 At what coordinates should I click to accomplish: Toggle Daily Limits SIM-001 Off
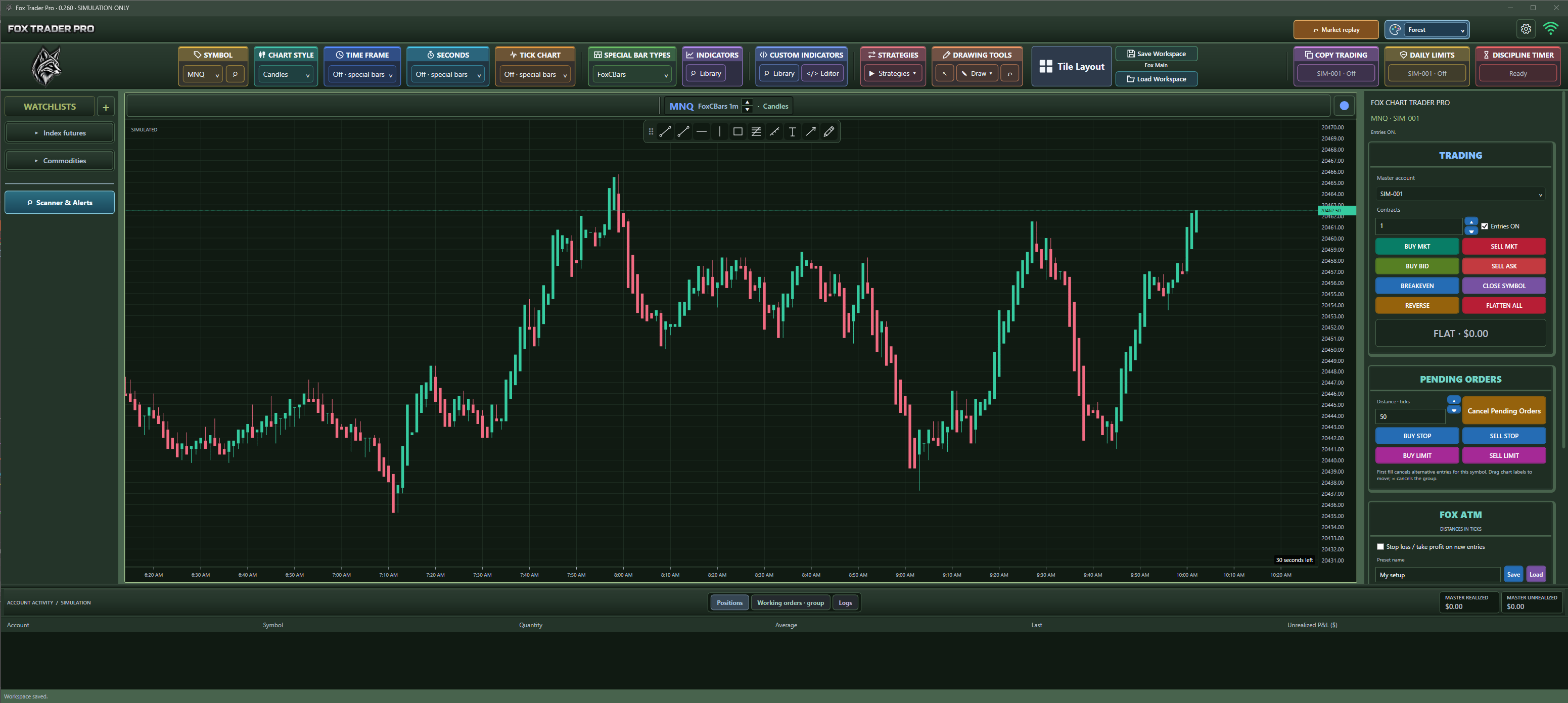(1427, 74)
